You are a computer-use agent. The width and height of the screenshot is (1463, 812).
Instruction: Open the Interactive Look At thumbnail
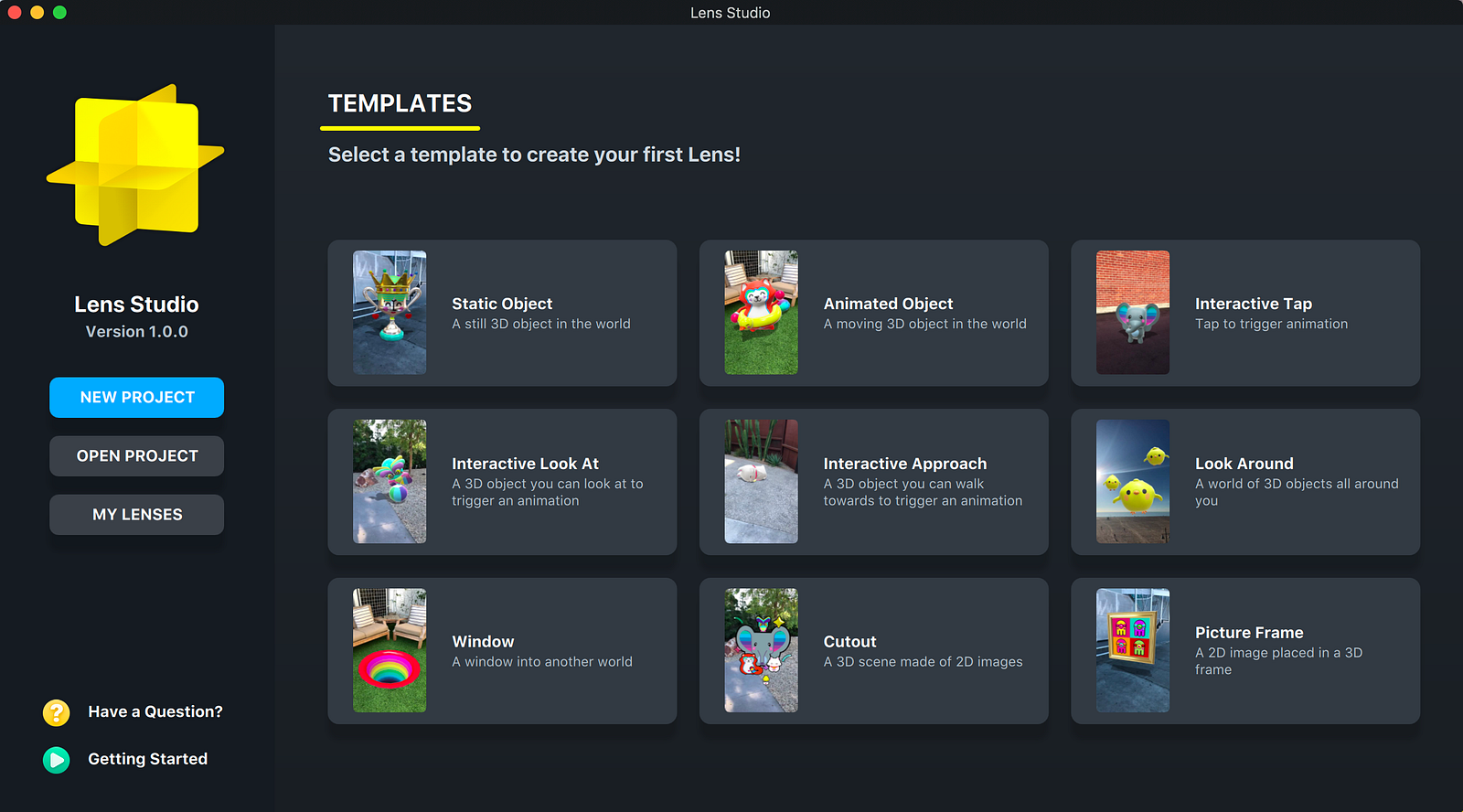tap(390, 482)
